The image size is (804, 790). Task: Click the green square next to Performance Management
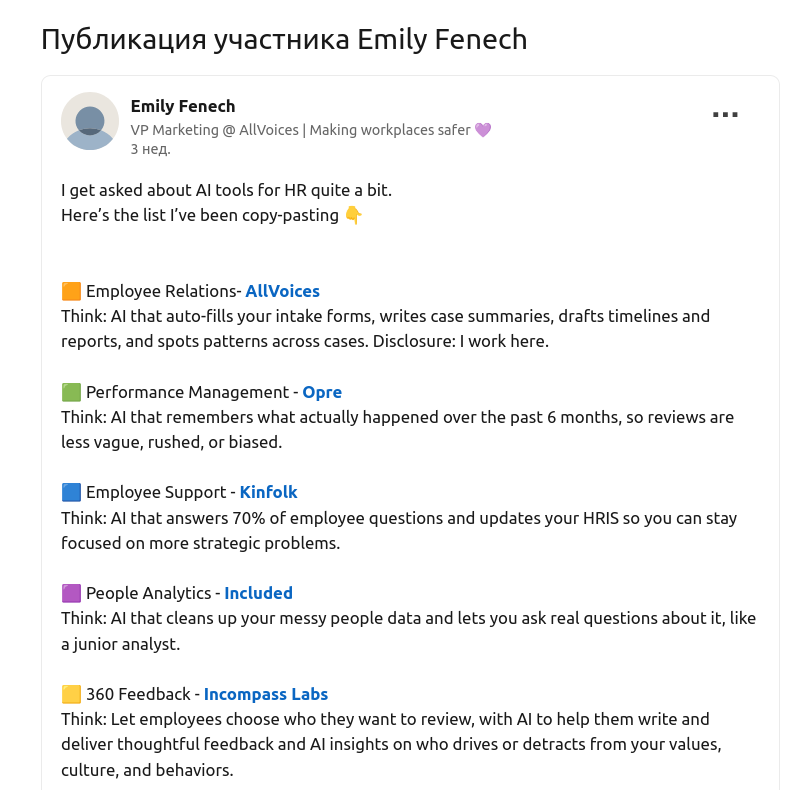70,391
